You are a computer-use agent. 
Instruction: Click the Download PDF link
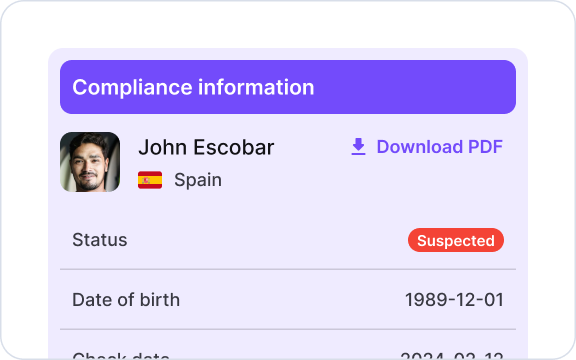(x=427, y=147)
